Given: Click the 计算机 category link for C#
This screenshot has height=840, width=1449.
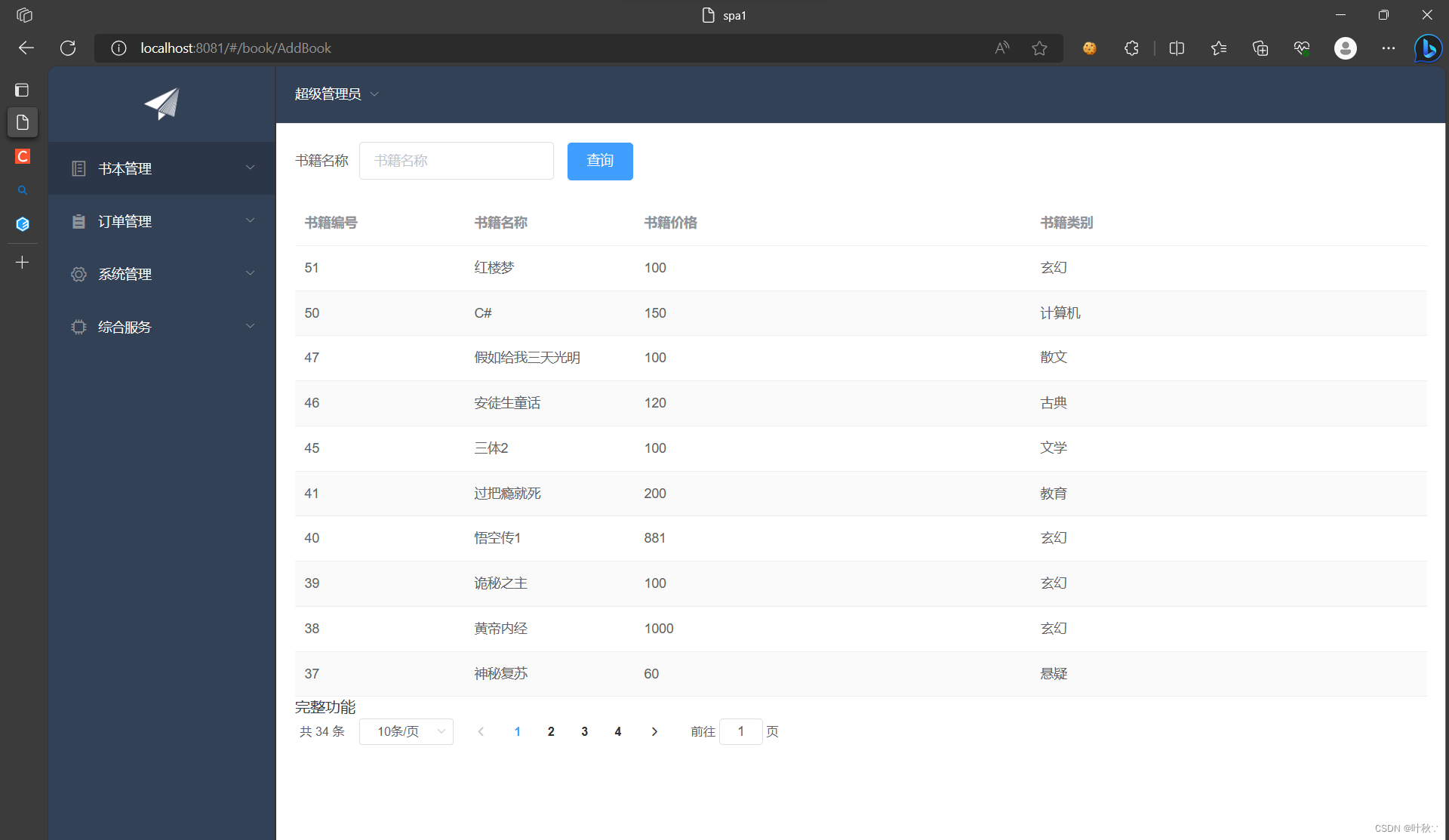Looking at the screenshot, I should pos(1061,312).
